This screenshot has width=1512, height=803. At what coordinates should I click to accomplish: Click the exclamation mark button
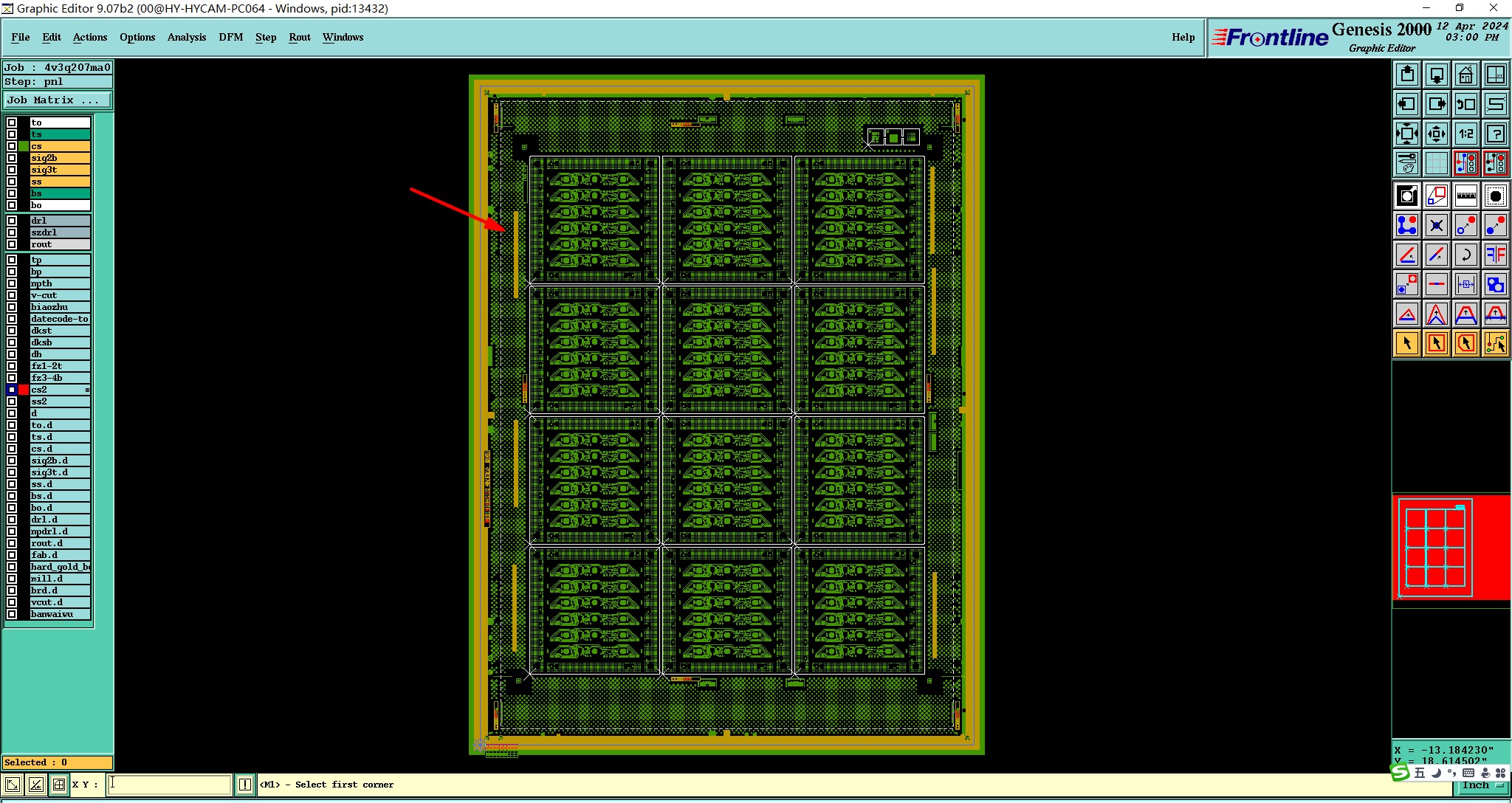[245, 785]
